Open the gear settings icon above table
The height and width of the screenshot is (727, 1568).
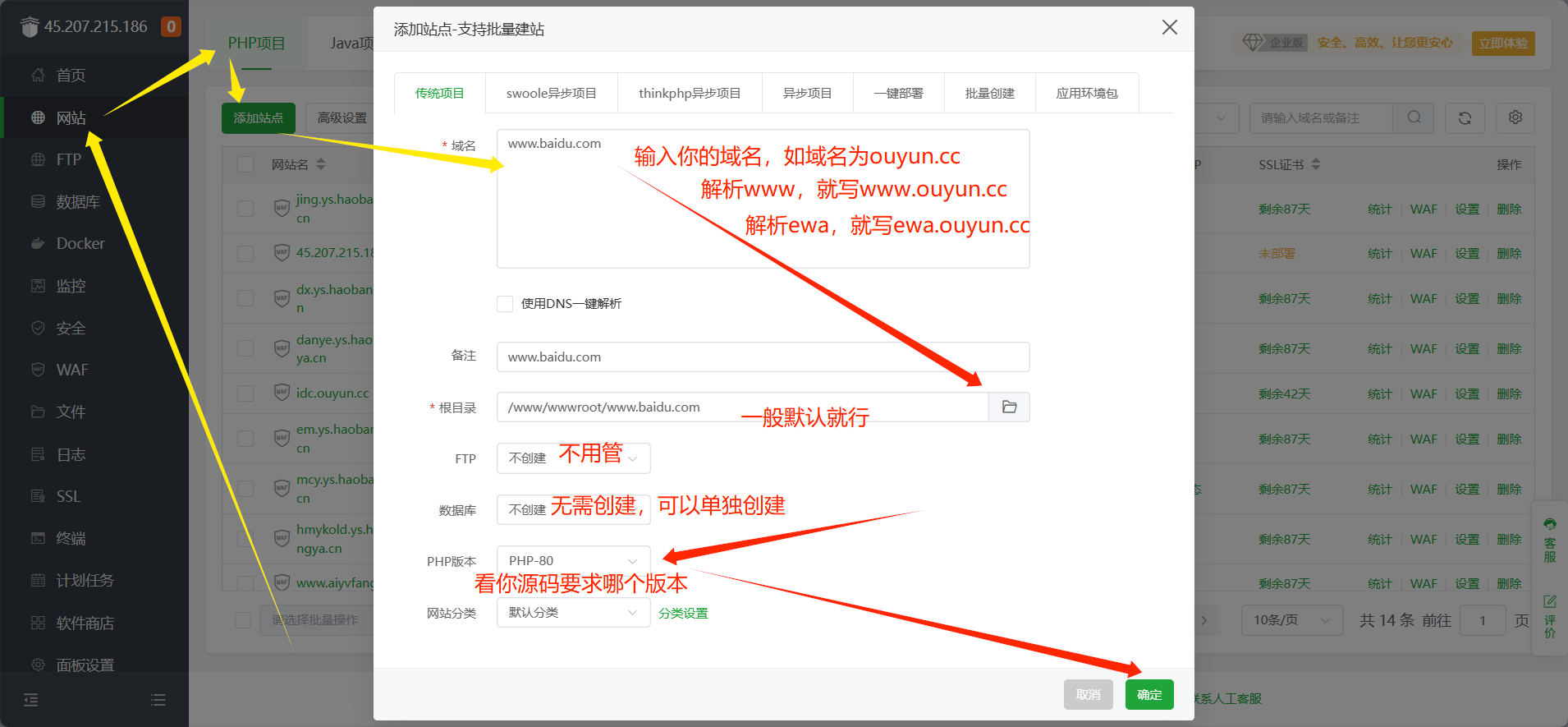pos(1515,117)
